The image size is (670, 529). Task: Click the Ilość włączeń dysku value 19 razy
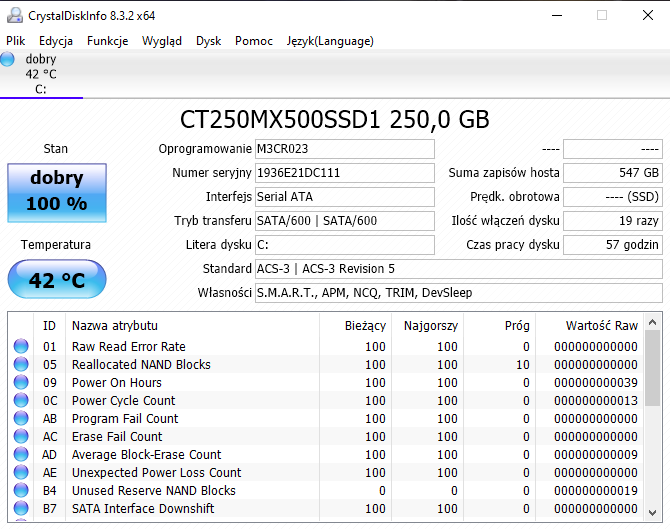click(x=613, y=220)
